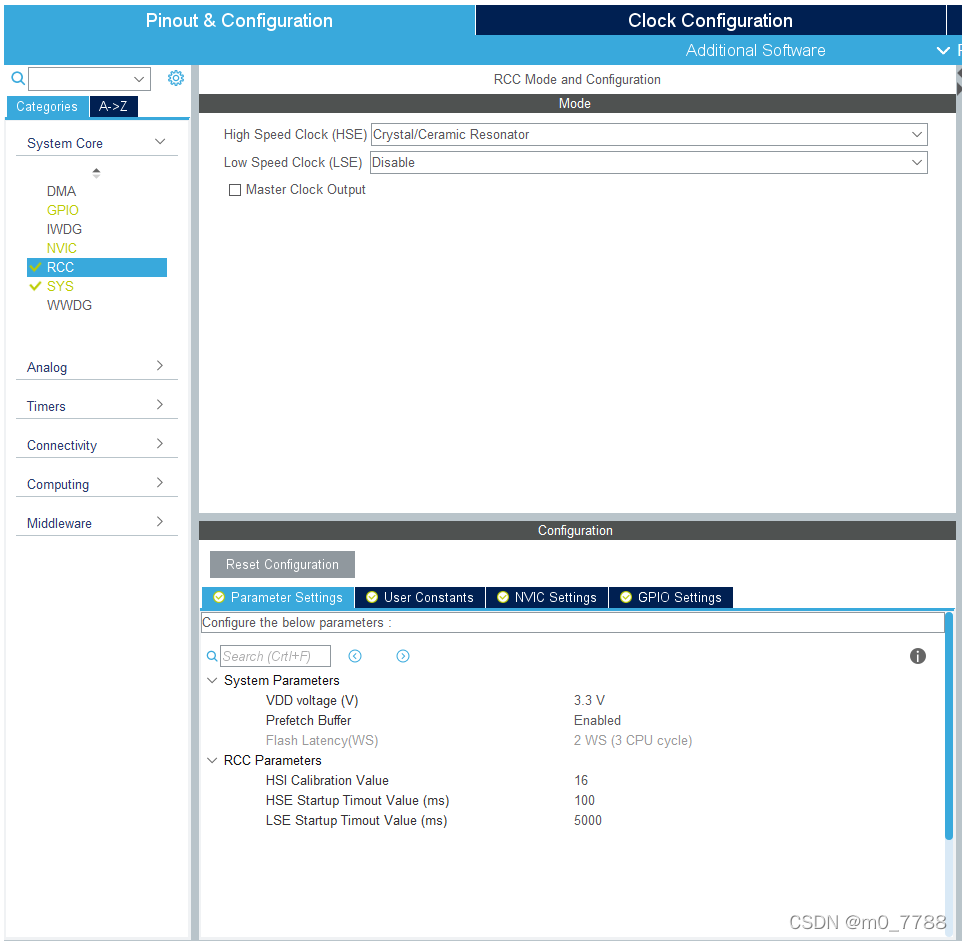Collapse the System Parameters group

(x=212, y=680)
